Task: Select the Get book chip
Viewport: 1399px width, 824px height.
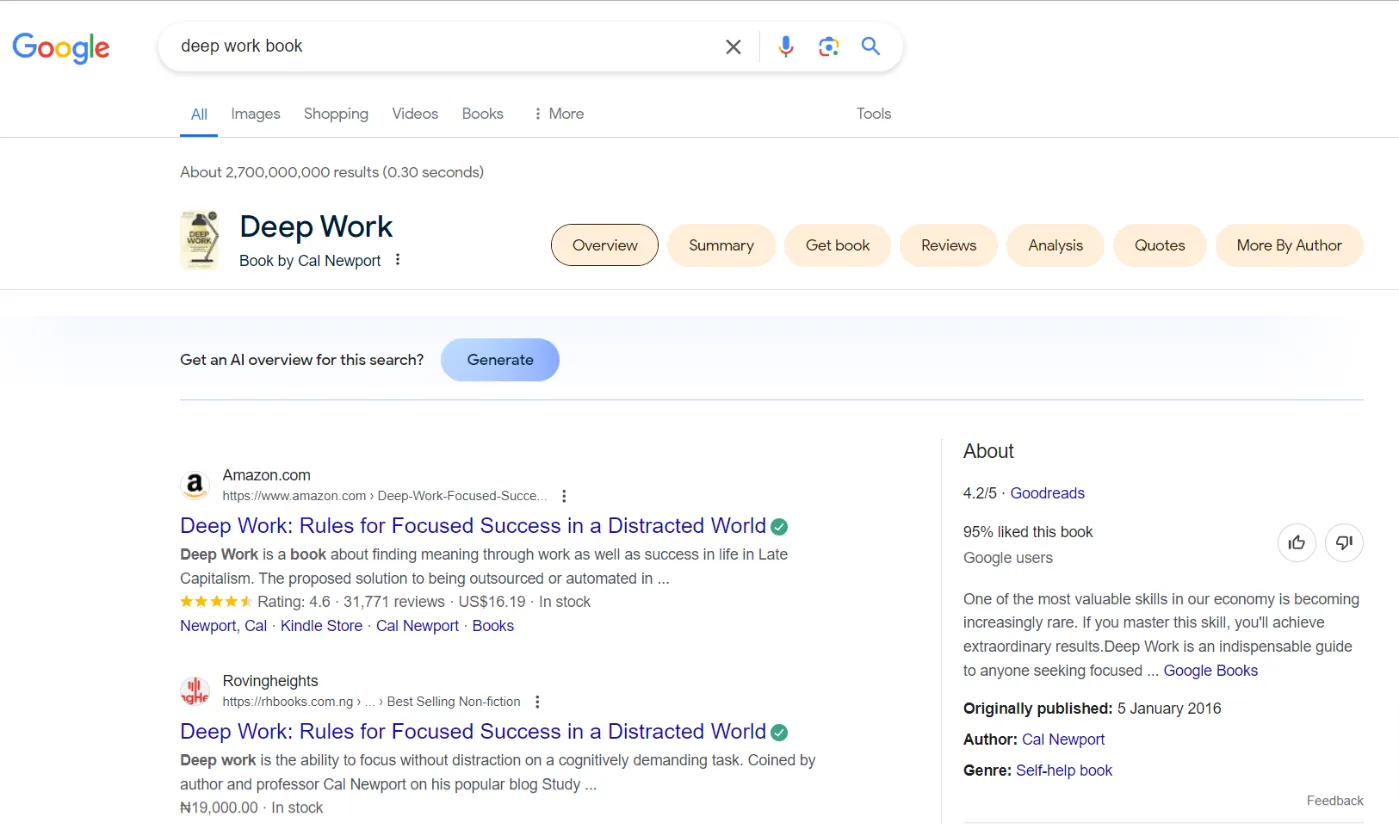Action: tap(838, 245)
